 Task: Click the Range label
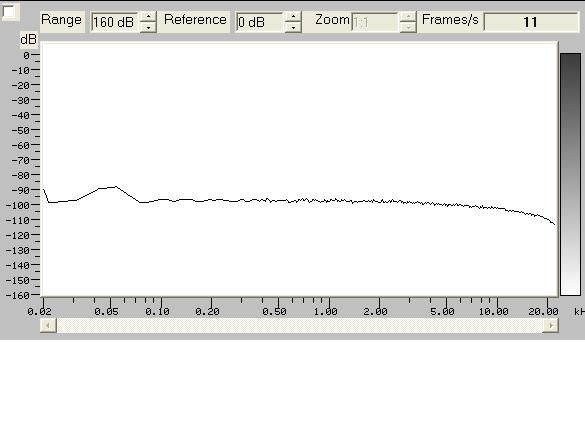pyautogui.click(x=62, y=20)
